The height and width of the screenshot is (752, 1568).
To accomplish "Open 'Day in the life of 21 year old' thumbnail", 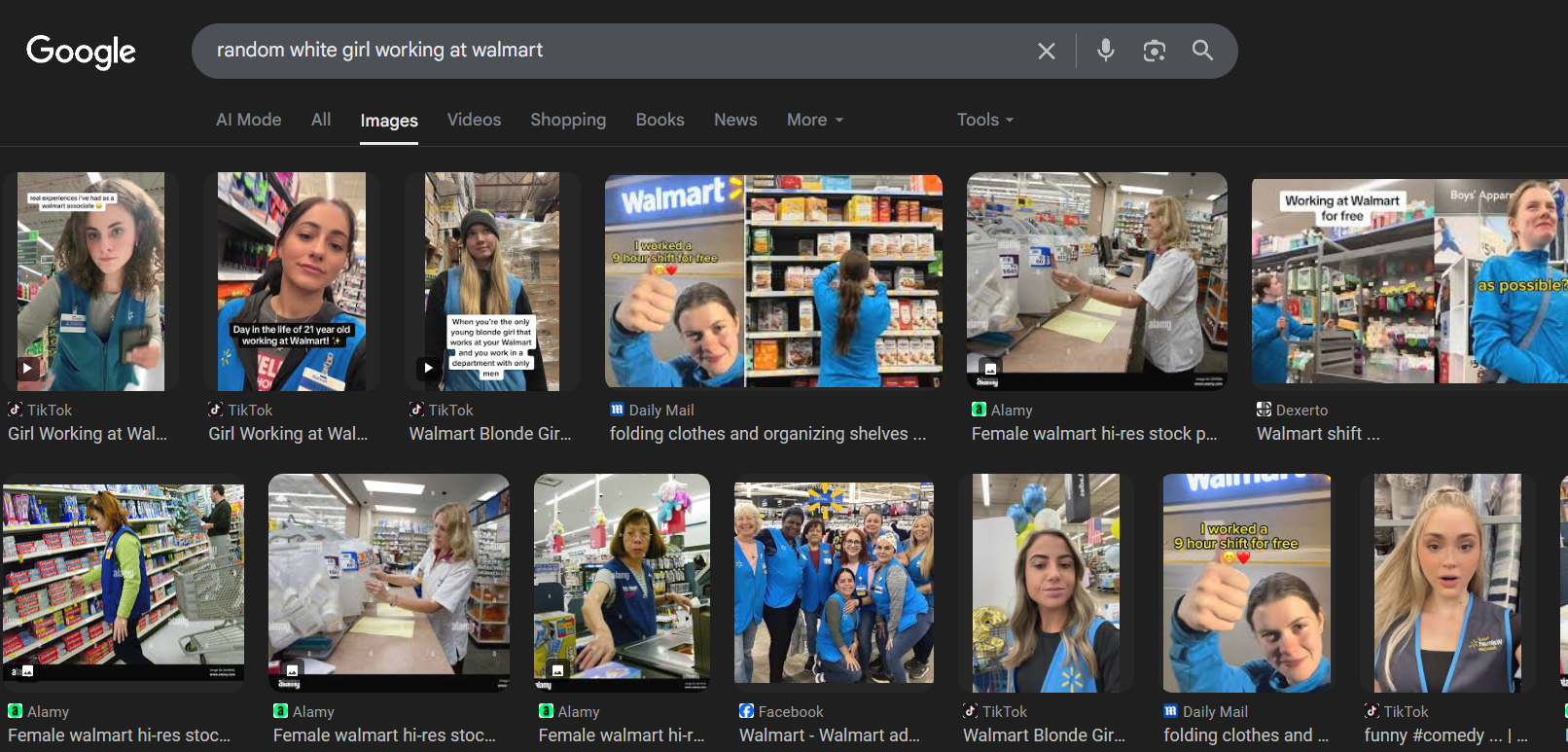I will (x=292, y=282).
